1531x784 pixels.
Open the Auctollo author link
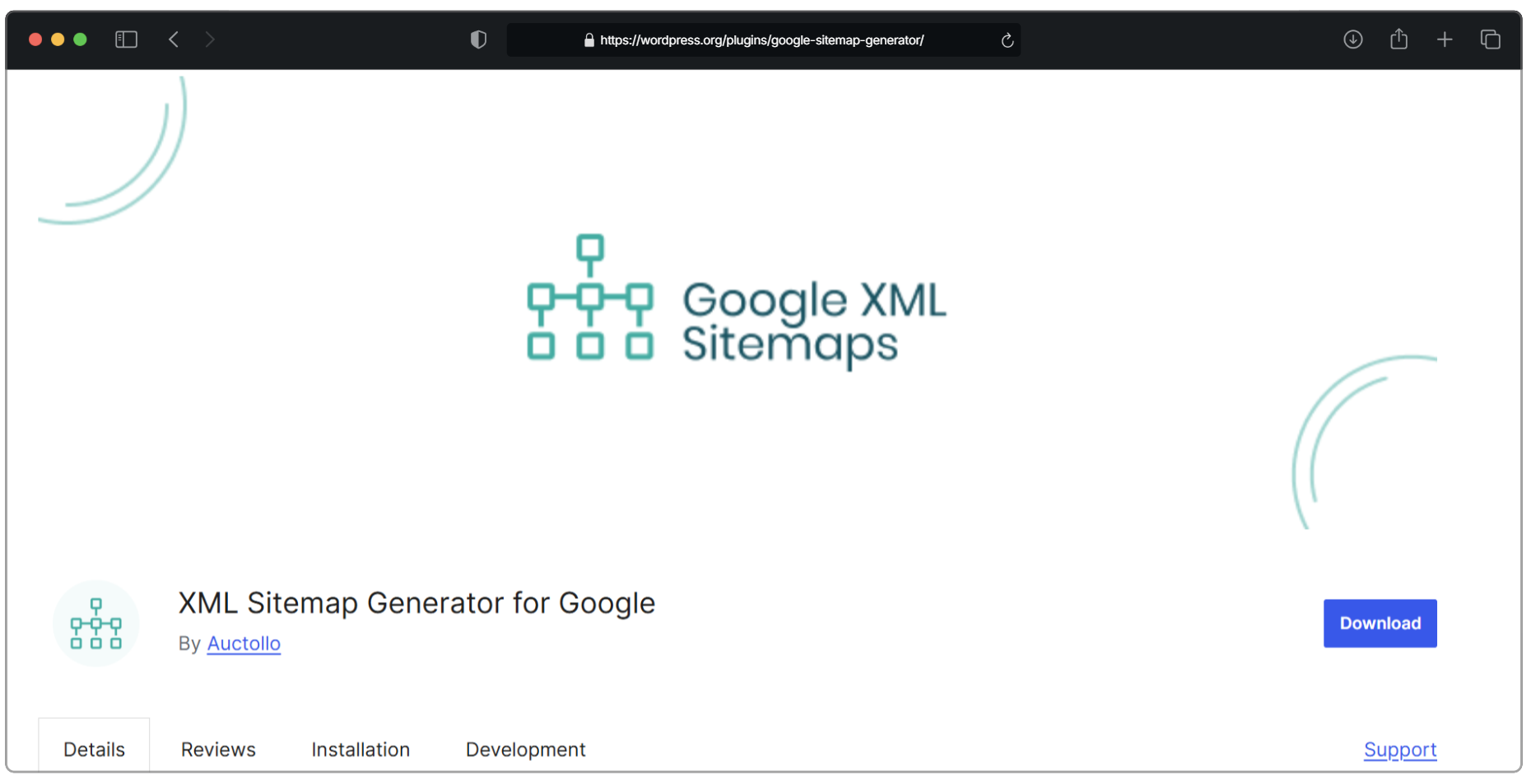tap(244, 643)
